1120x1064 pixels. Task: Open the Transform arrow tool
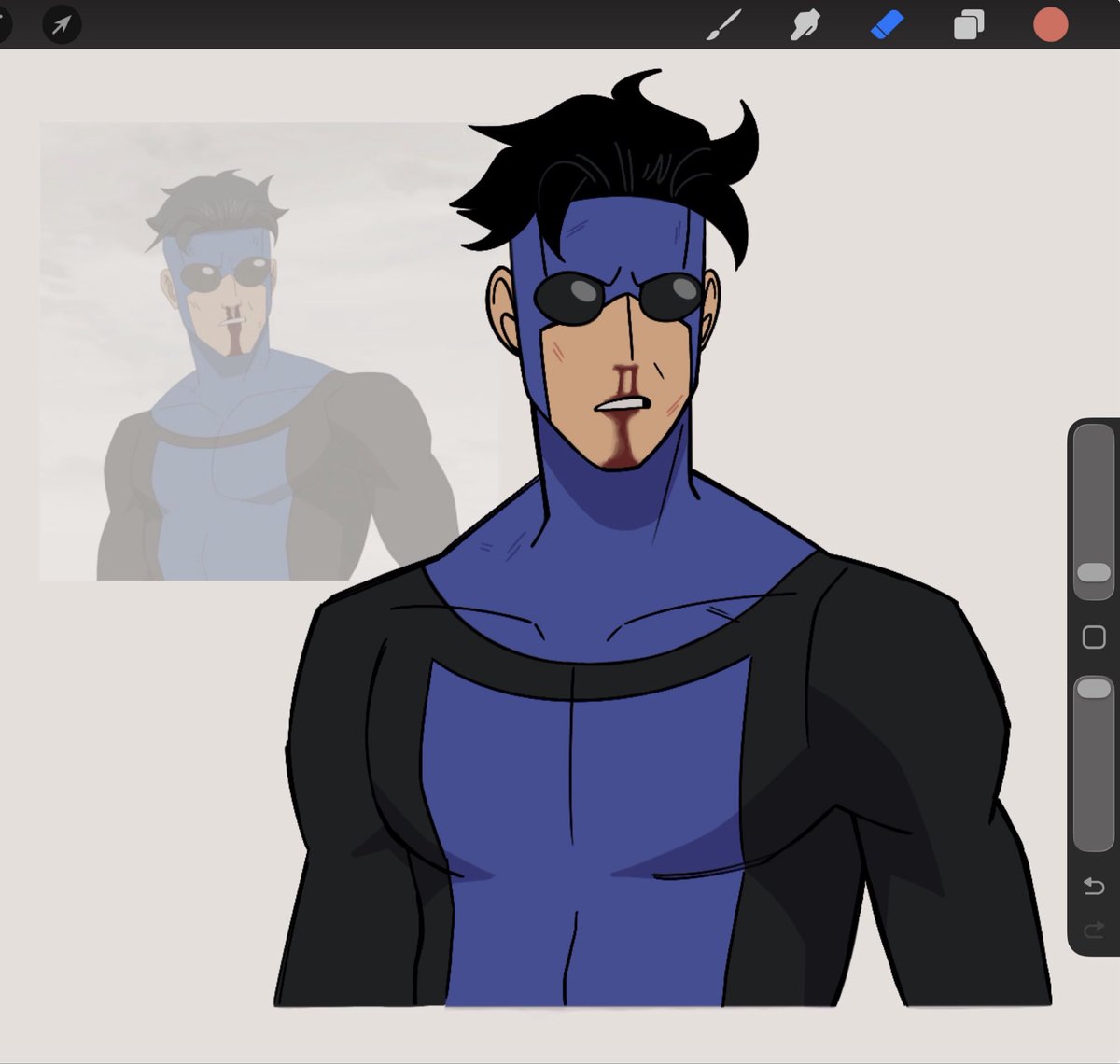point(62,24)
